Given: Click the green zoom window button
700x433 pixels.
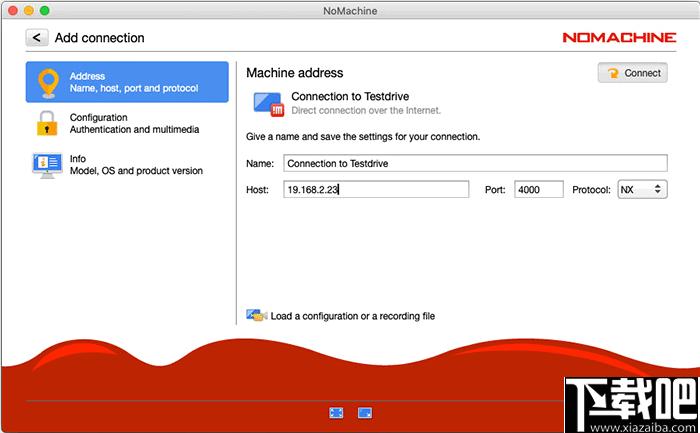Looking at the screenshot, I should pyautogui.click(x=44, y=10).
